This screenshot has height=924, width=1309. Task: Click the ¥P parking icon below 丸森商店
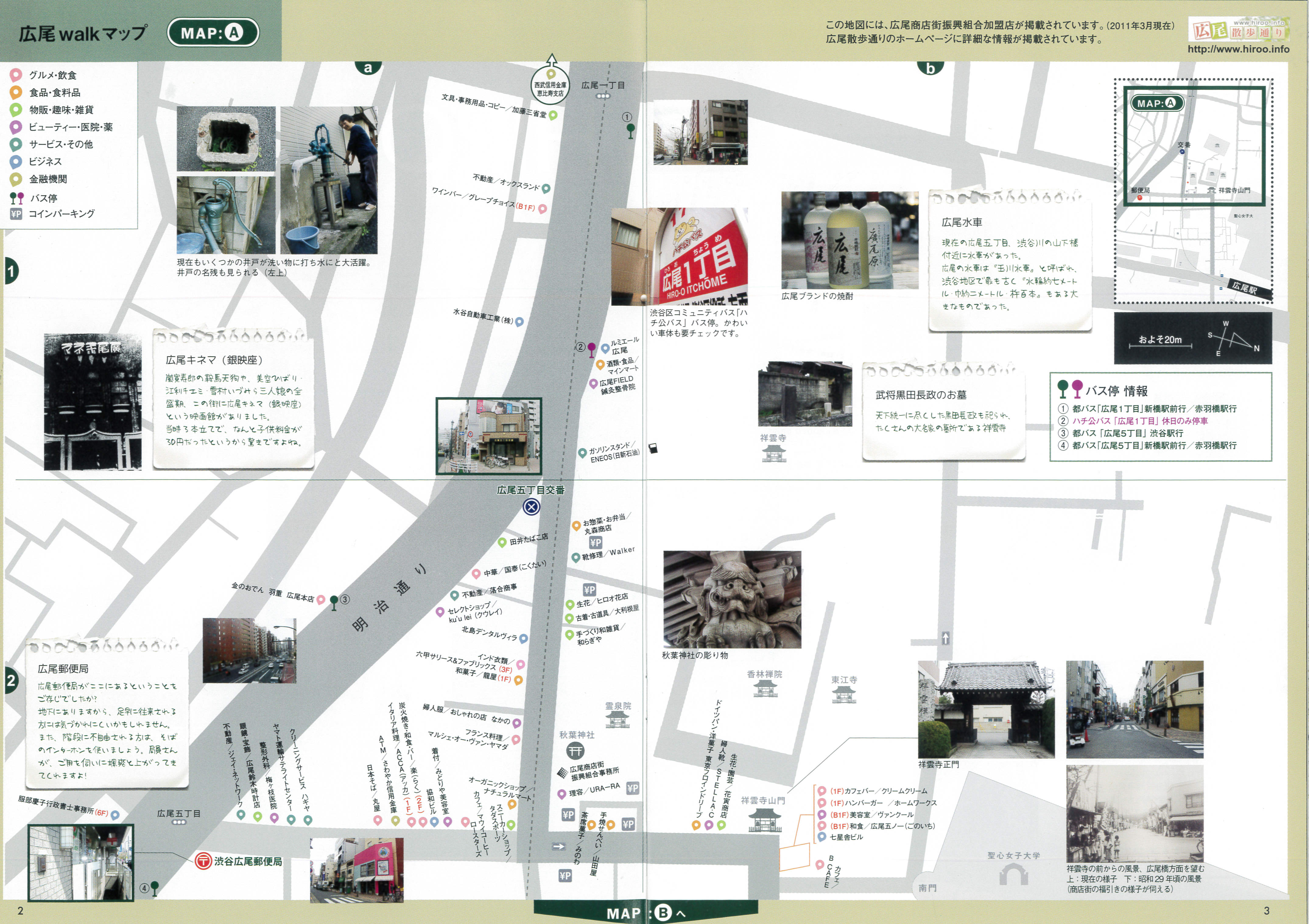(595, 542)
